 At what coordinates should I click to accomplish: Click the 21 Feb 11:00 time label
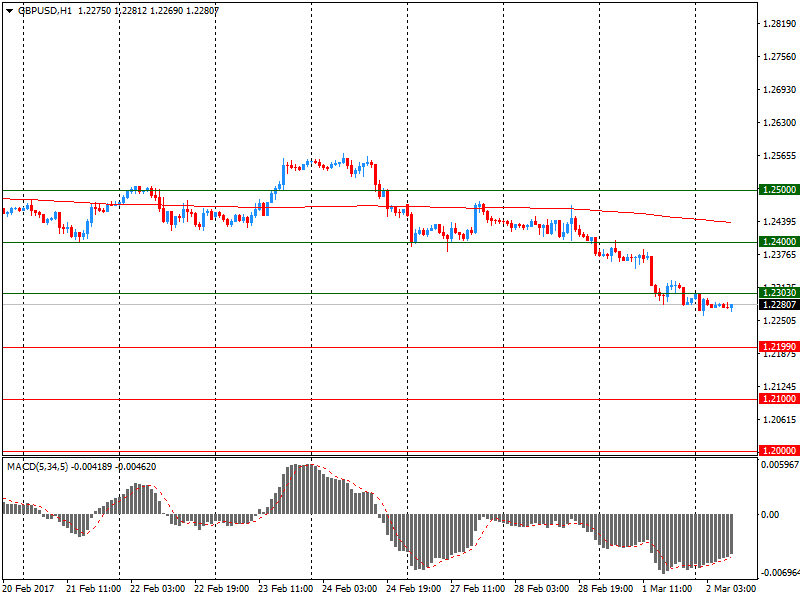[93, 589]
